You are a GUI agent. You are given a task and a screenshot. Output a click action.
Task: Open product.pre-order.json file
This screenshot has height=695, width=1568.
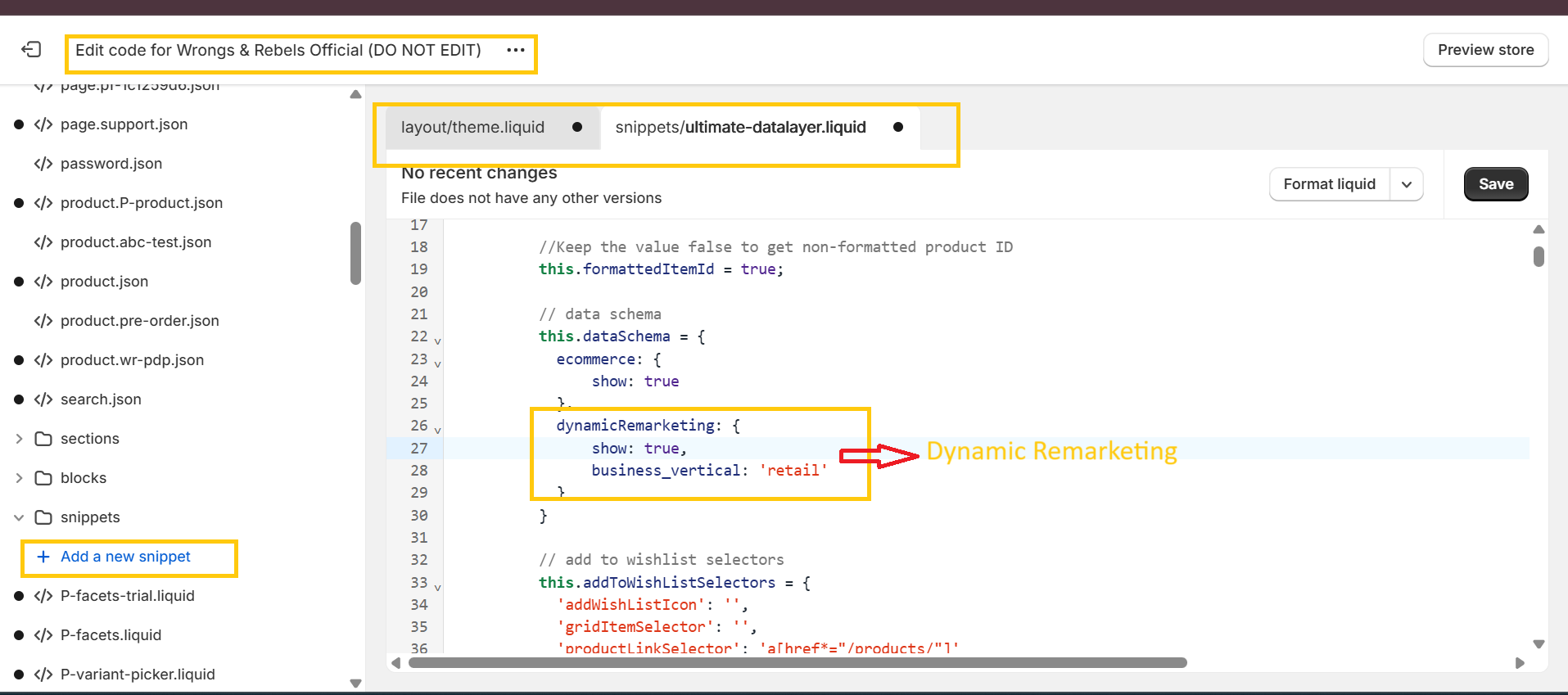pyautogui.click(x=140, y=321)
